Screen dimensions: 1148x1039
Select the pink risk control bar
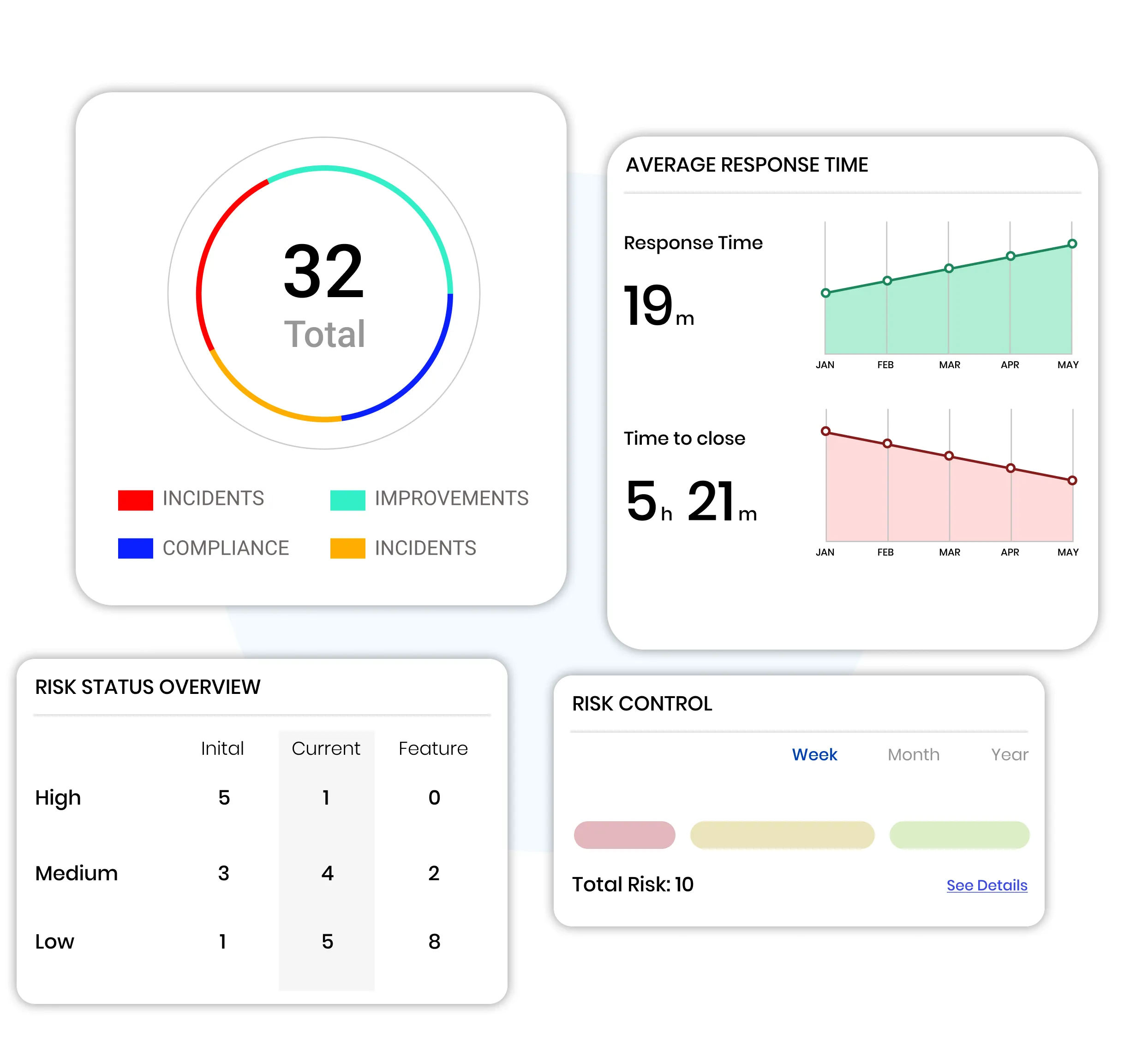click(x=624, y=835)
